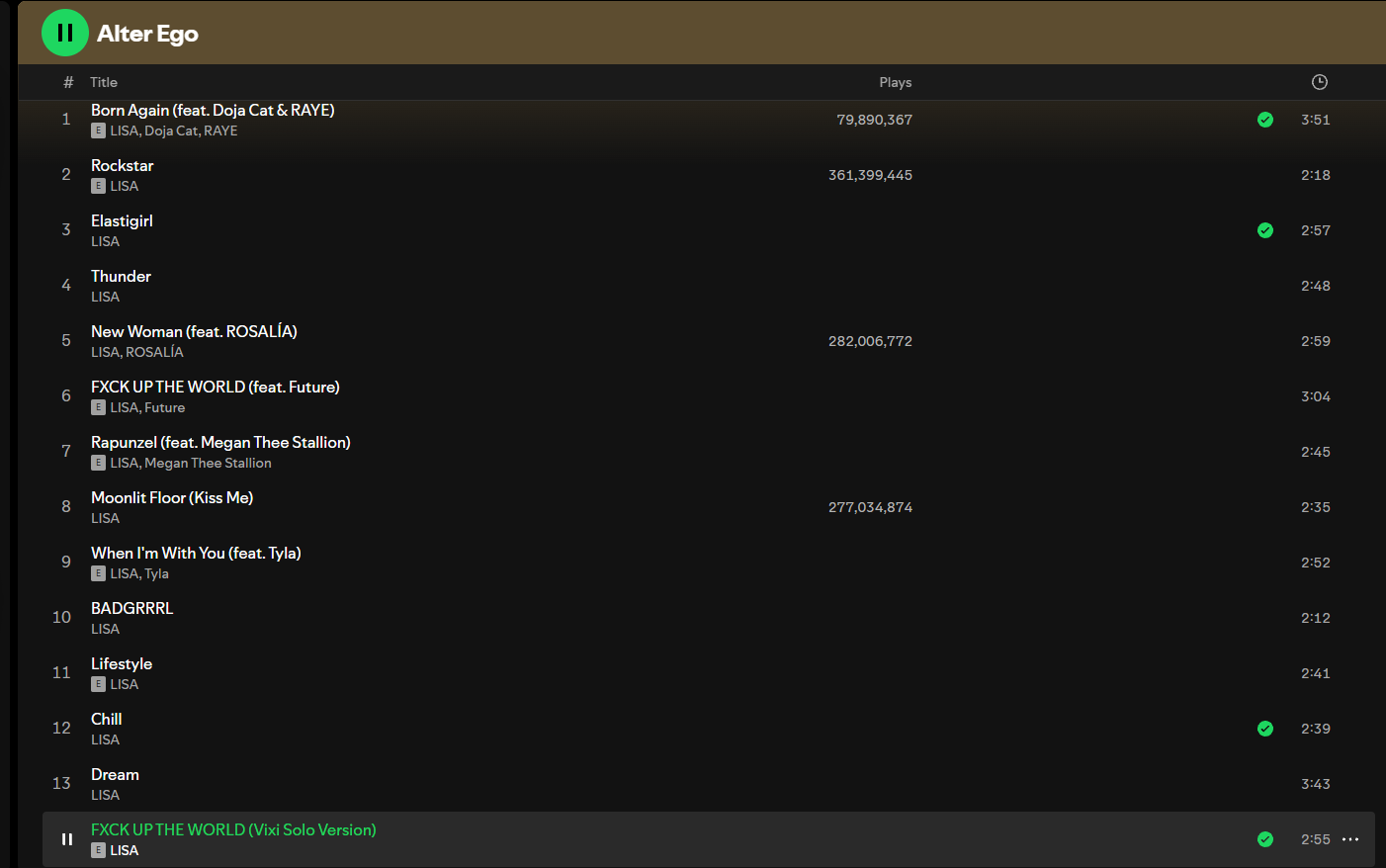Click the Alter Ego album title
Image resolution: width=1386 pixels, height=868 pixels.
(147, 34)
